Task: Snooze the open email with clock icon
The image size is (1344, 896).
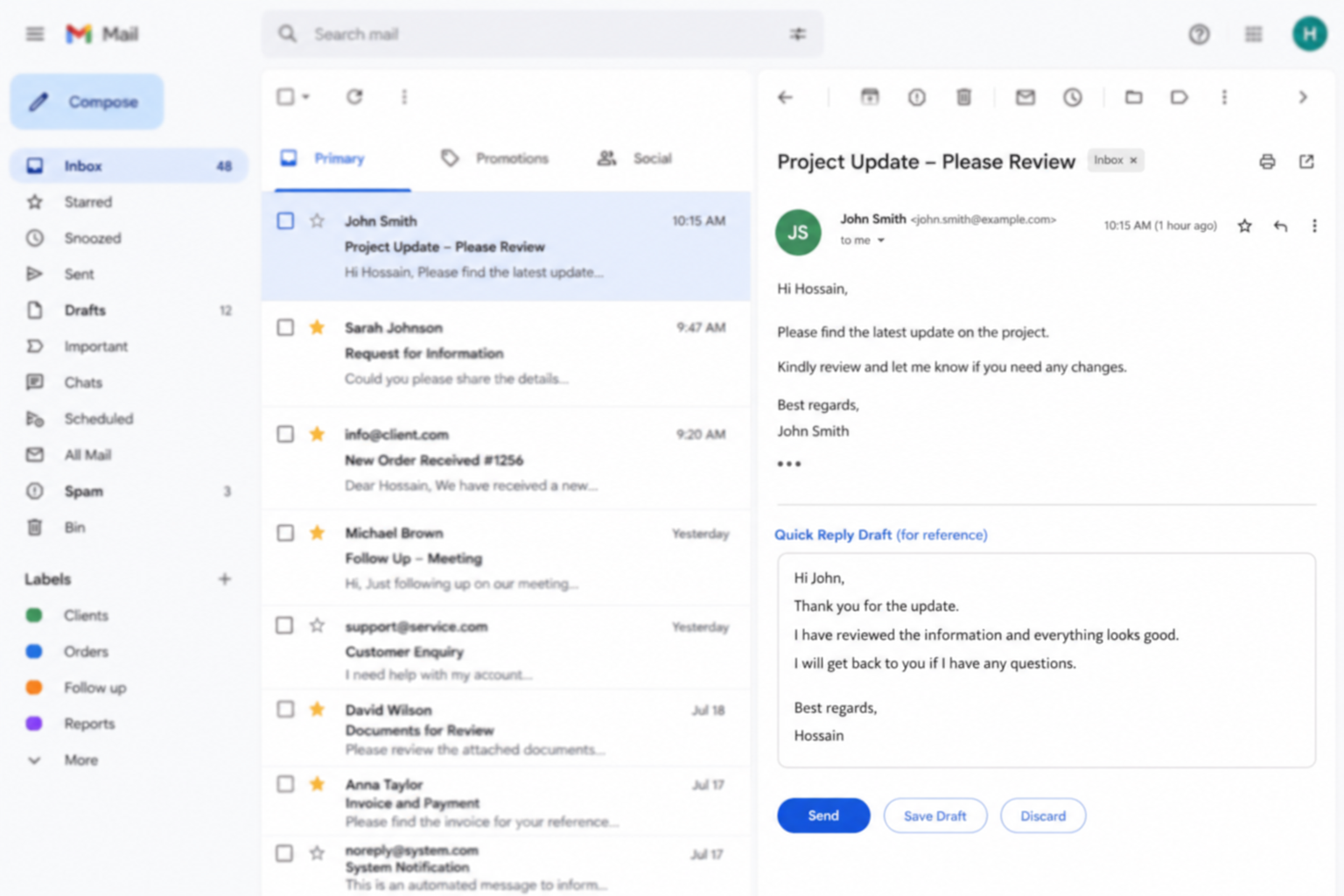Action: [x=1072, y=97]
